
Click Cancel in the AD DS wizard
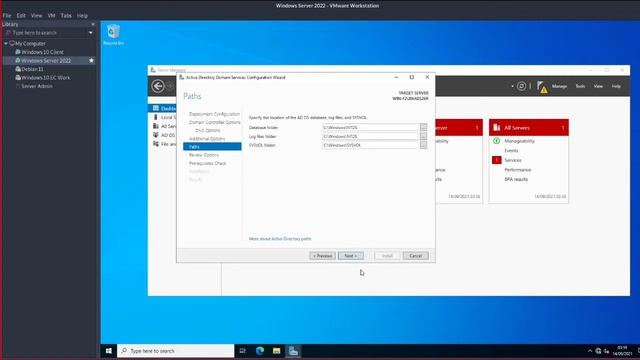416,256
